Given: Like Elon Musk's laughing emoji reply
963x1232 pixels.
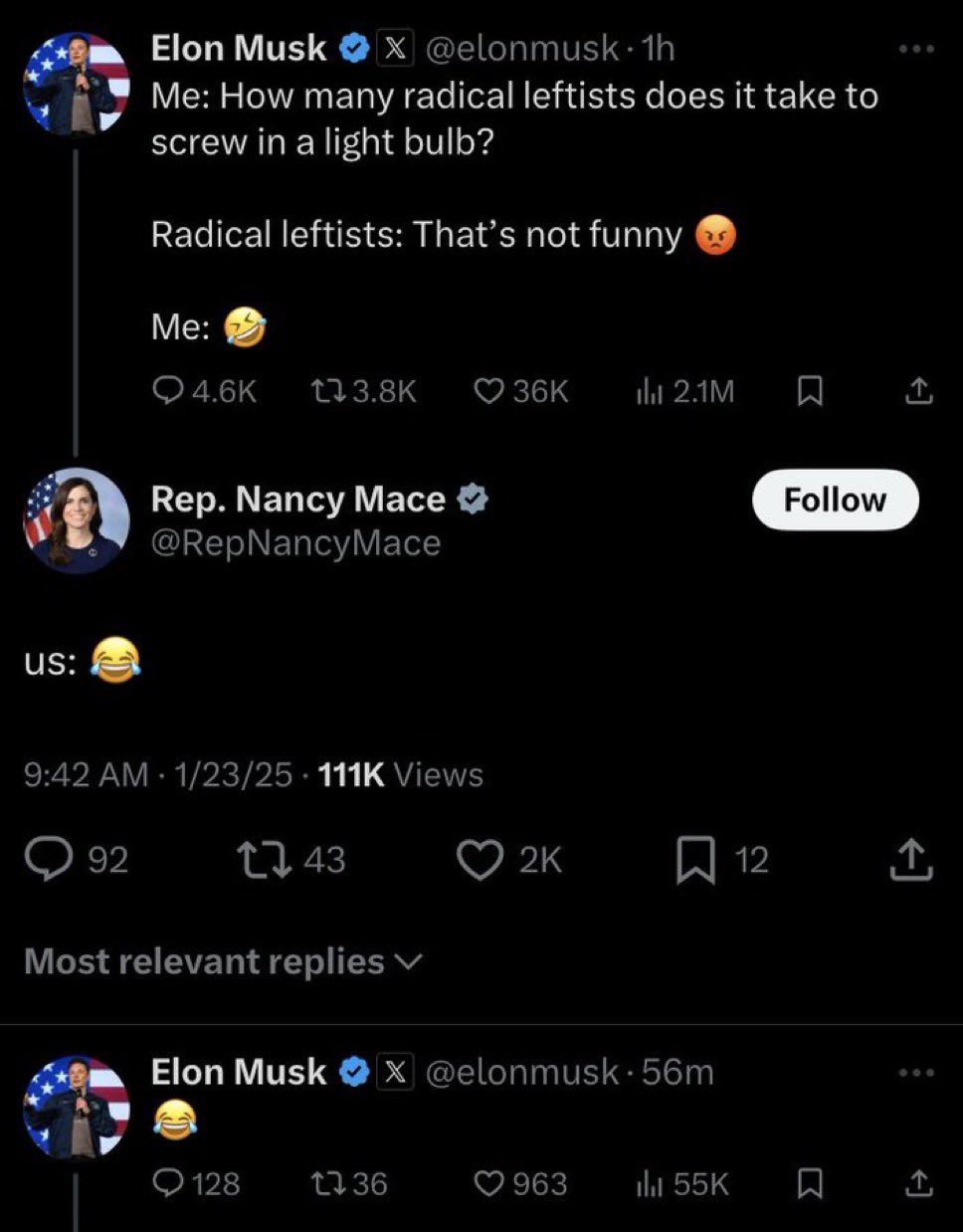Looking at the screenshot, I should (487, 1184).
